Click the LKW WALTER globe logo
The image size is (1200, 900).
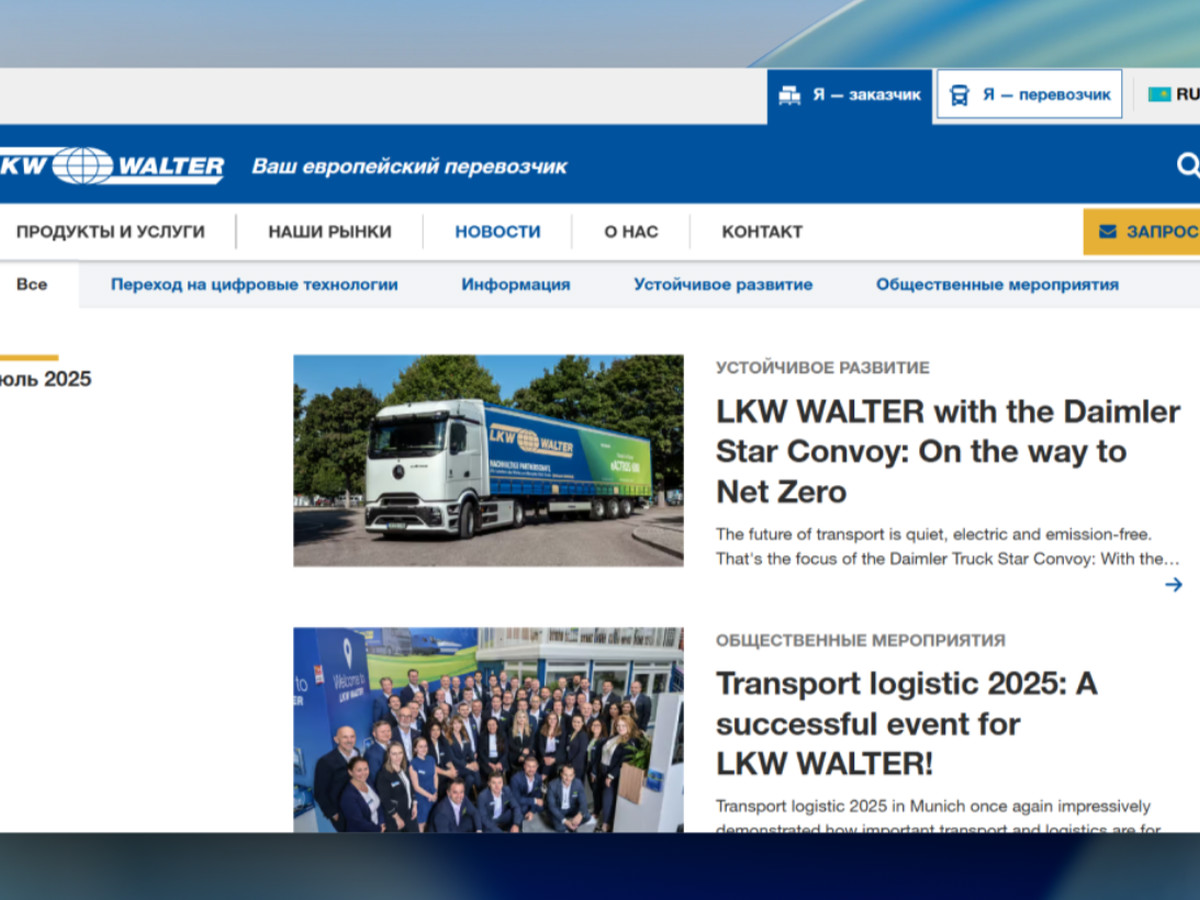[x=111, y=166]
